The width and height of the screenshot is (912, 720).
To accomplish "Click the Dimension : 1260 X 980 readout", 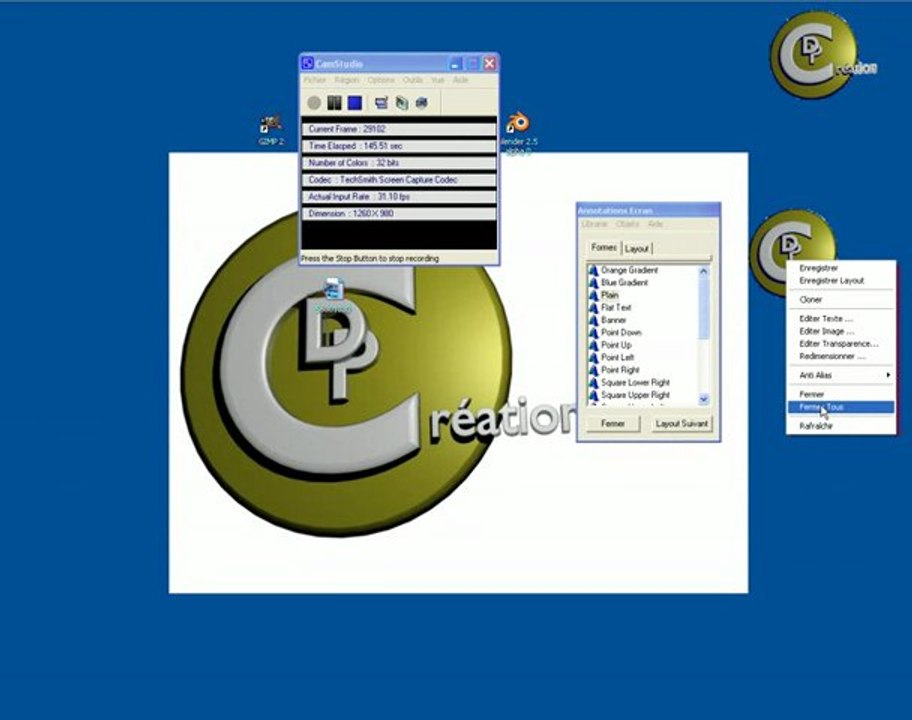I will click(x=399, y=213).
